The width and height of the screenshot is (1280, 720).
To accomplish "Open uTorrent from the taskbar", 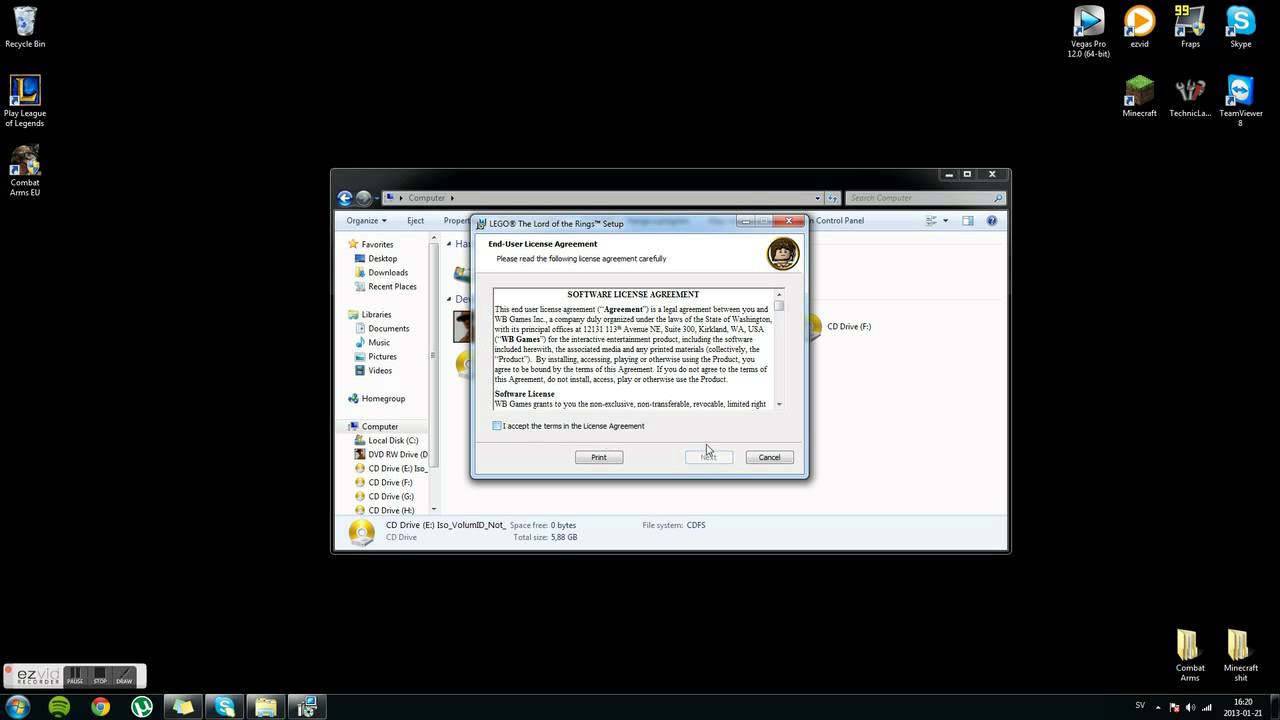I will (141, 706).
